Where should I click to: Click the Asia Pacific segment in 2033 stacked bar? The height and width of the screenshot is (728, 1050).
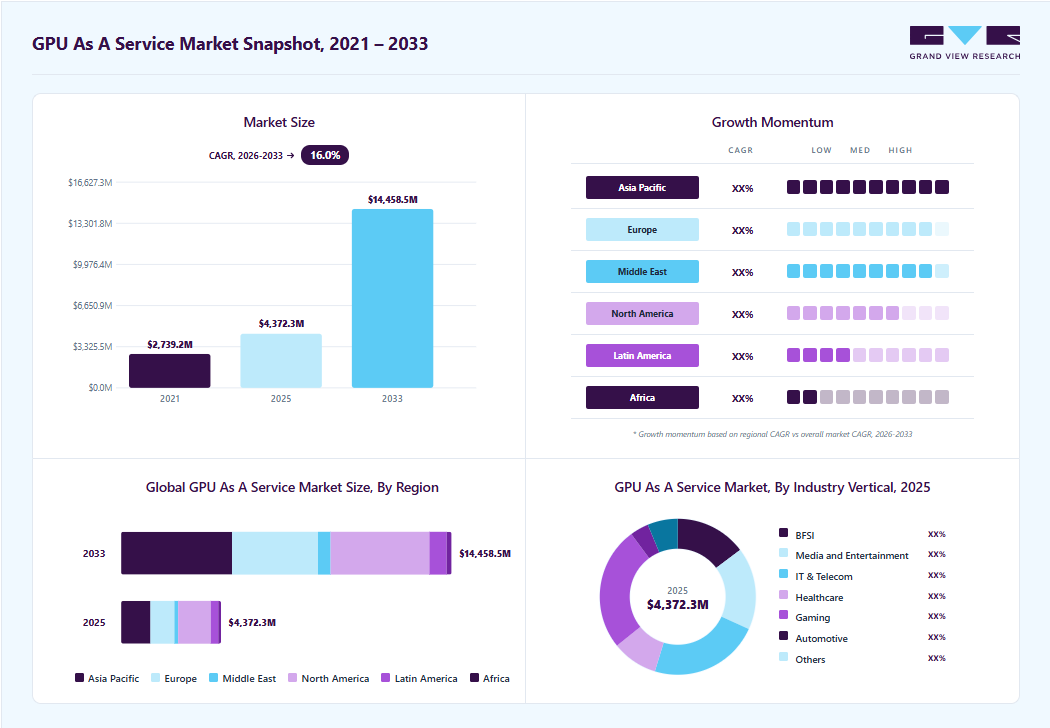pyautogui.click(x=176, y=553)
